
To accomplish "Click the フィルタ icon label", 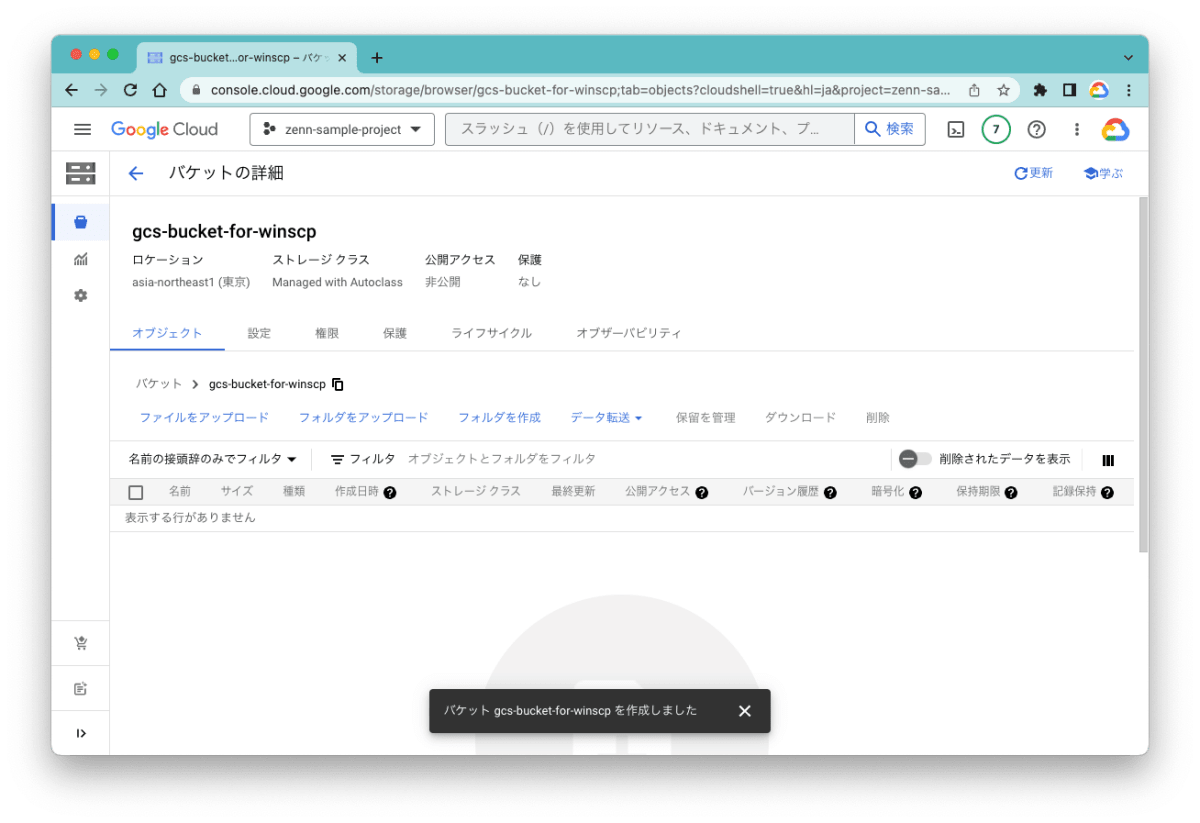I will (363, 459).
